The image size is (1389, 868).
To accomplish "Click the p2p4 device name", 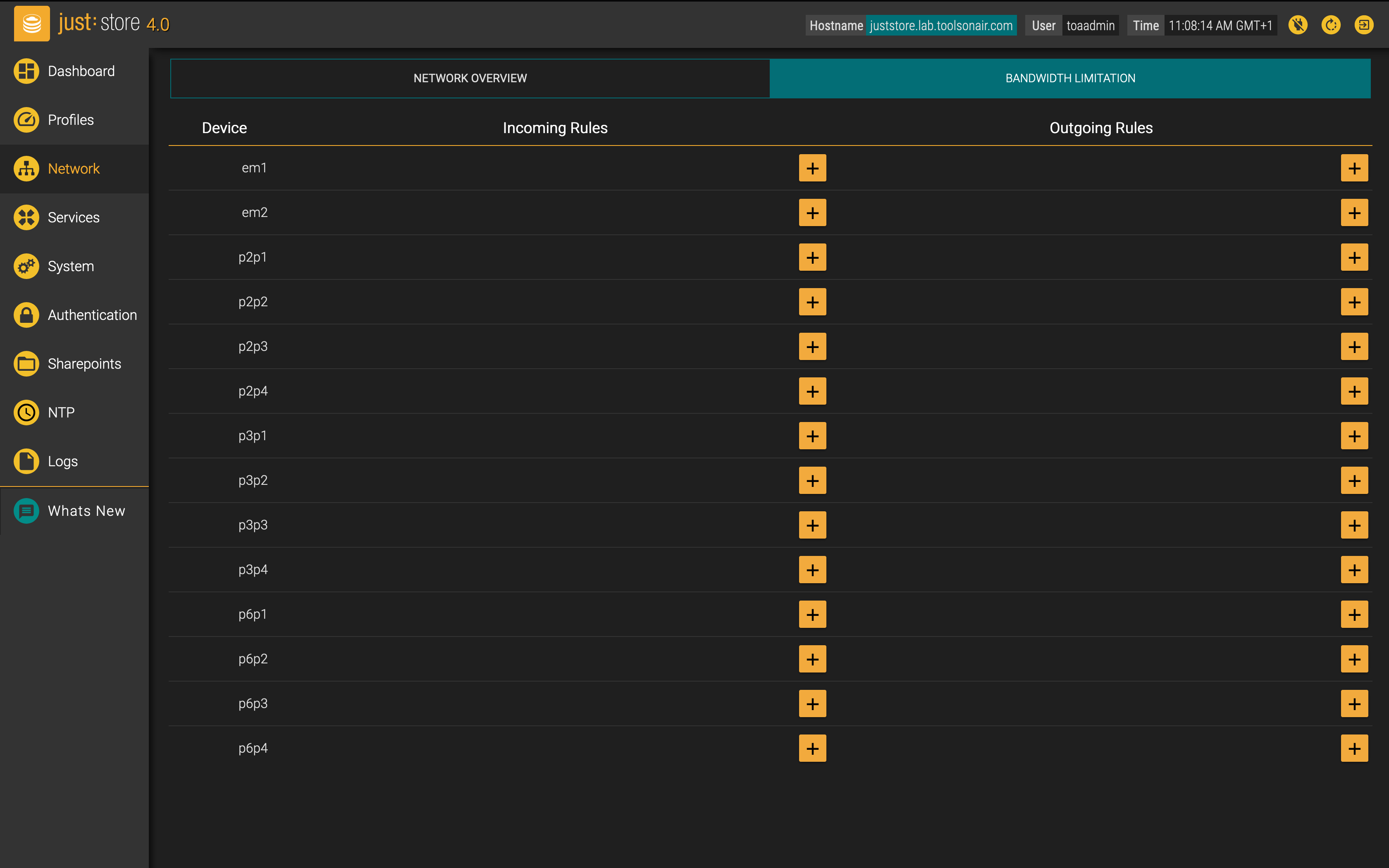I will [253, 391].
